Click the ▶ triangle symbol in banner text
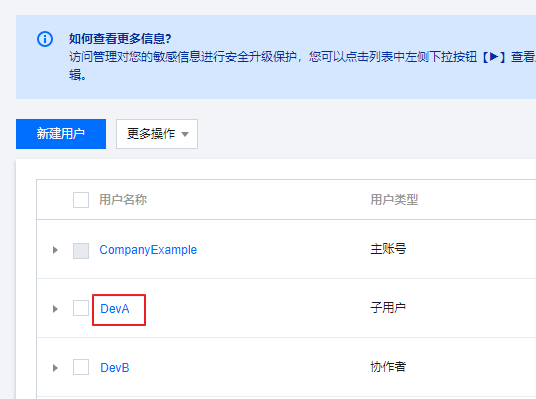536x399 pixels. pos(494,56)
